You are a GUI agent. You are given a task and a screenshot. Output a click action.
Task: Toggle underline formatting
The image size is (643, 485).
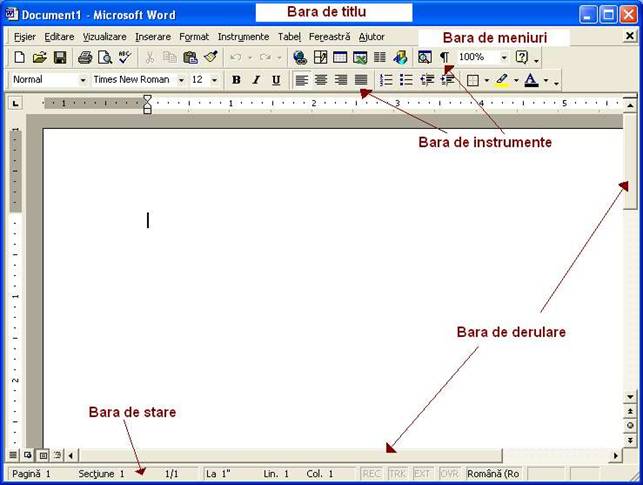click(276, 80)
